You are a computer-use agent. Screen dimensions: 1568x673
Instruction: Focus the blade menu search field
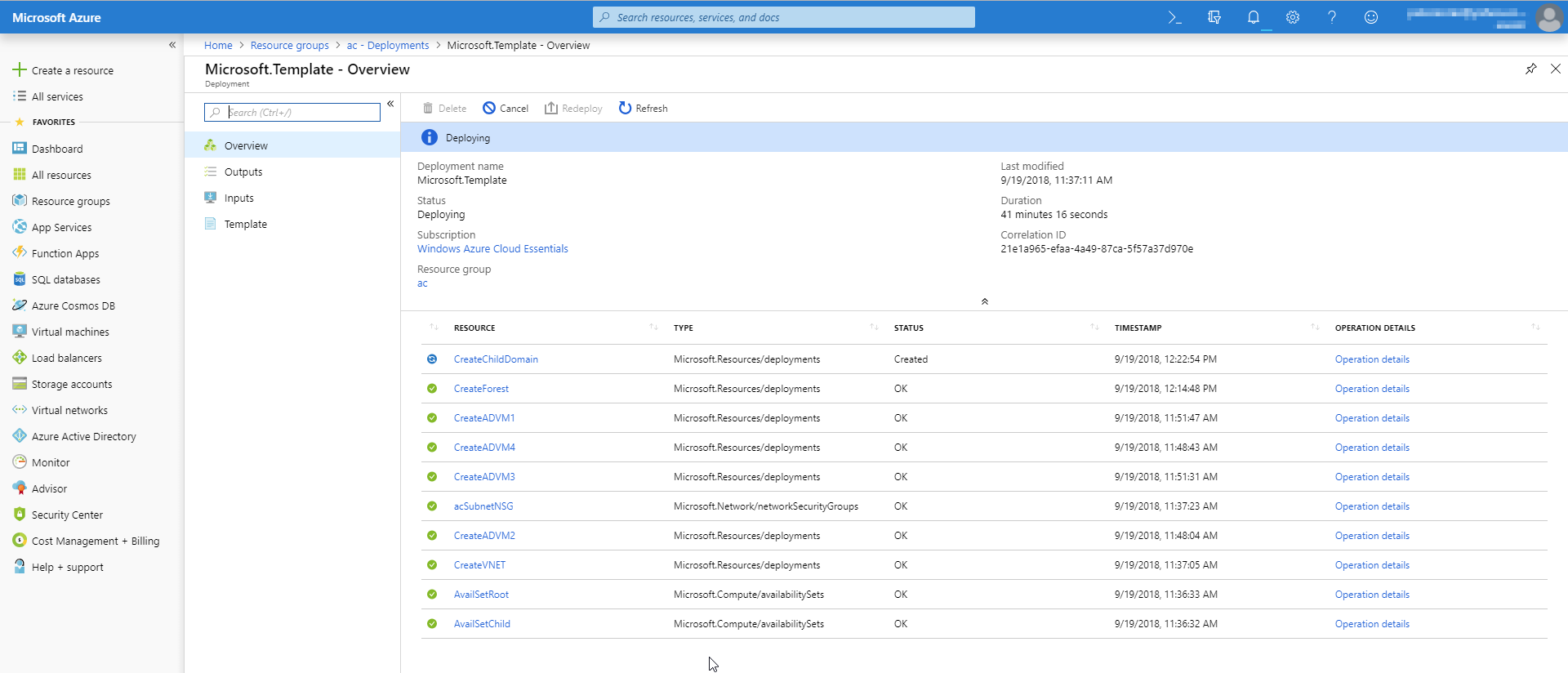[292, 112]
